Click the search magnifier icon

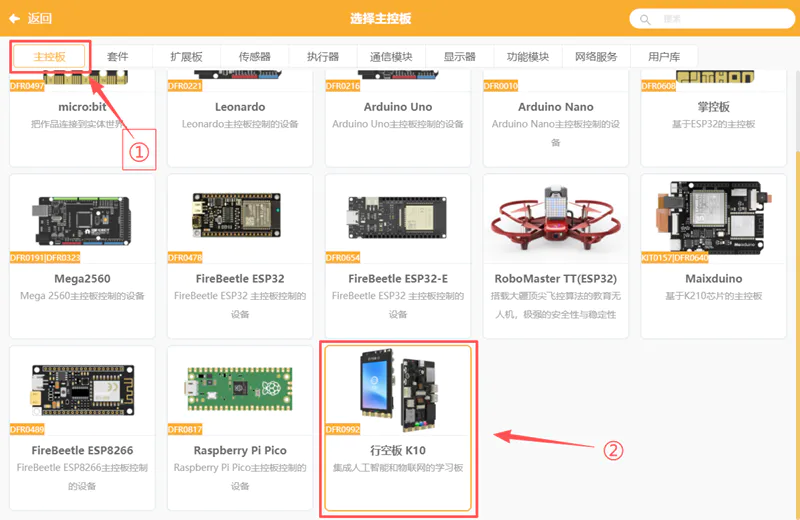pos(645,19)
